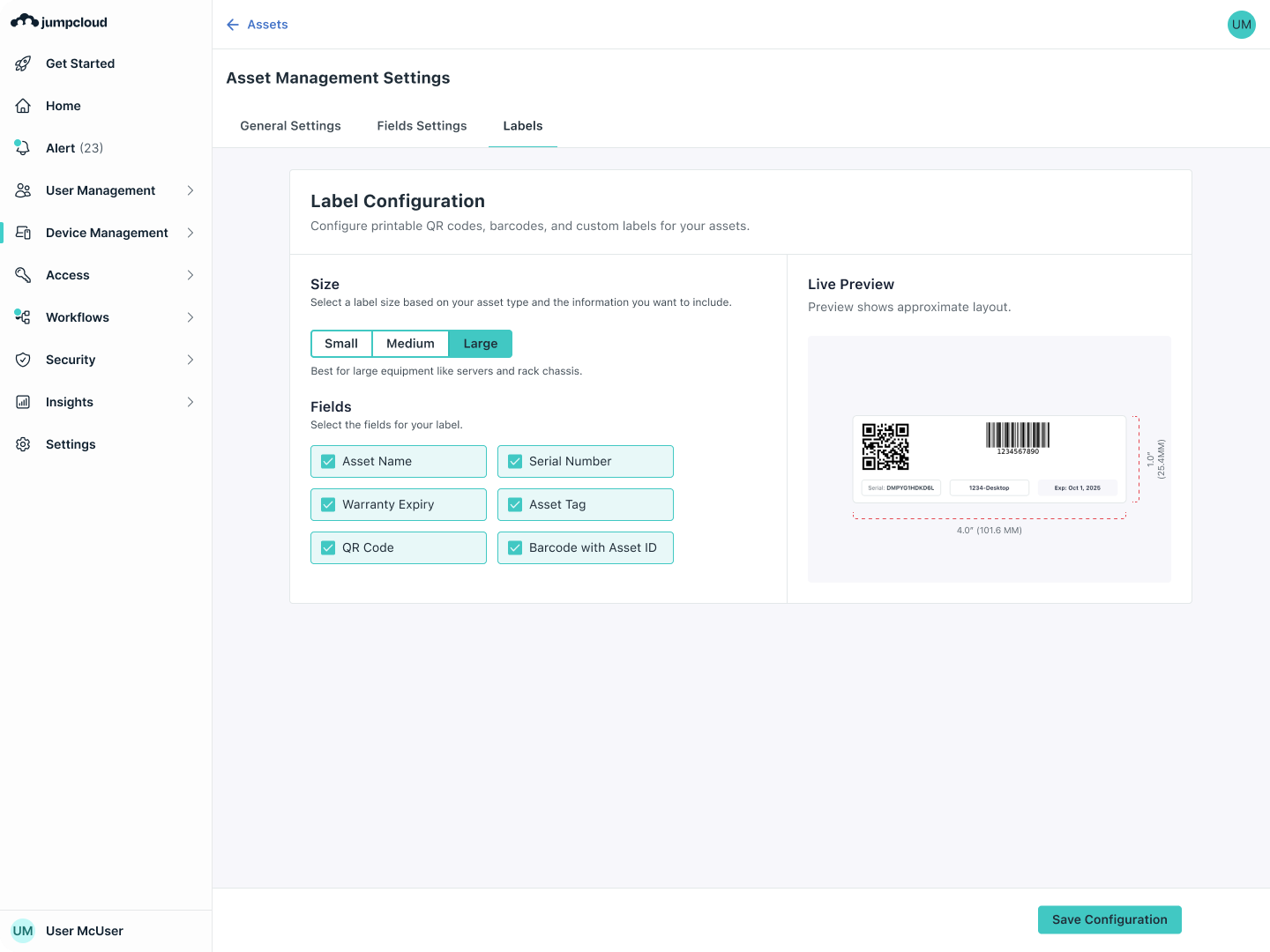The width and height of the screenshot is (1270, 952).
Task: Expand the Settings sidebar chevron
Action: (191, 444)
